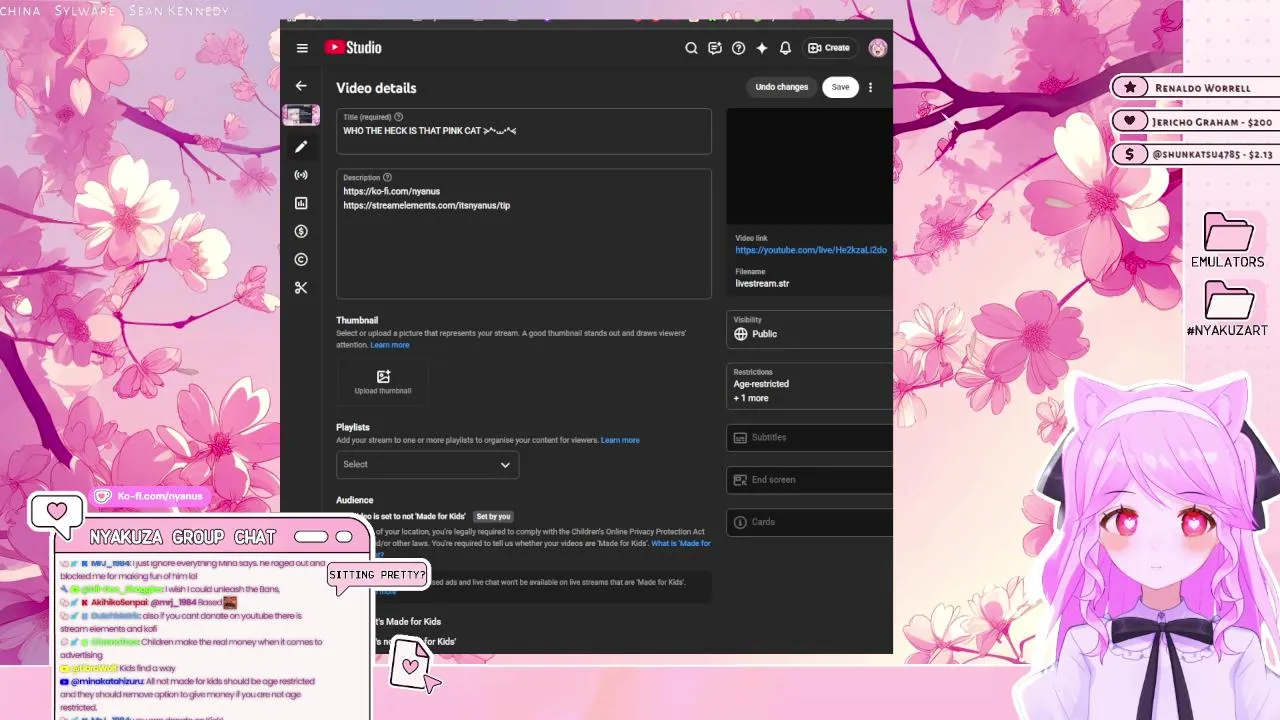Go back with the left arrow
Image resolution: width=1280 pixels, height=720 pixels.
click(301, 86)
